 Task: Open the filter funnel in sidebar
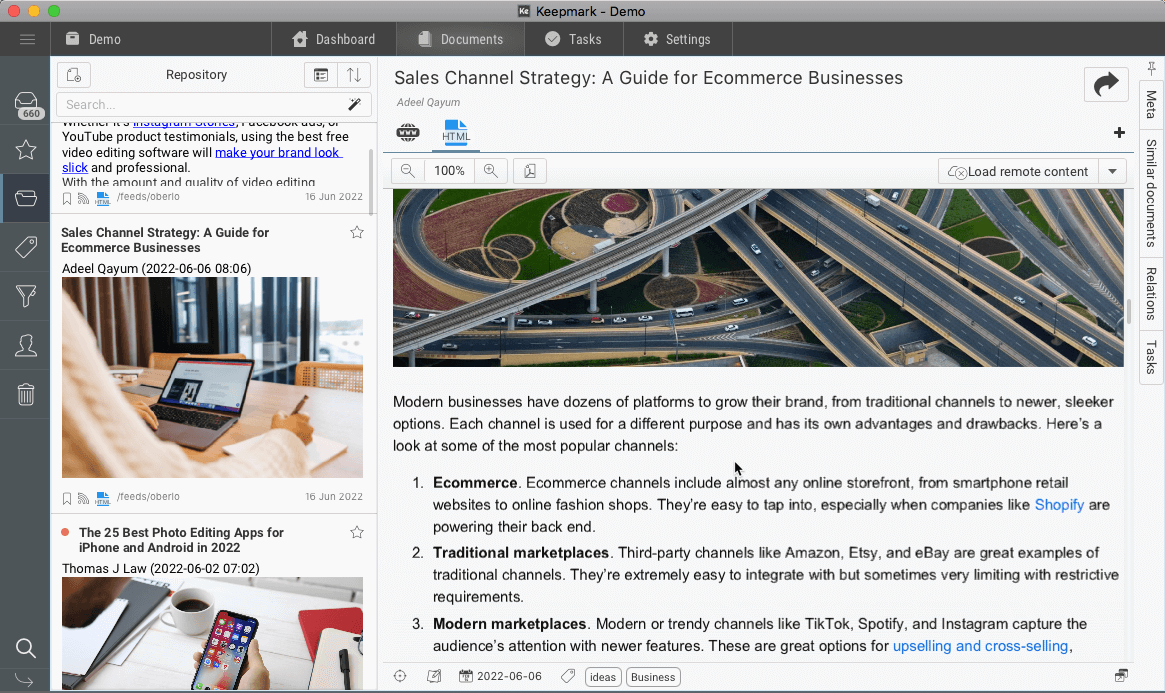(26, 296)
